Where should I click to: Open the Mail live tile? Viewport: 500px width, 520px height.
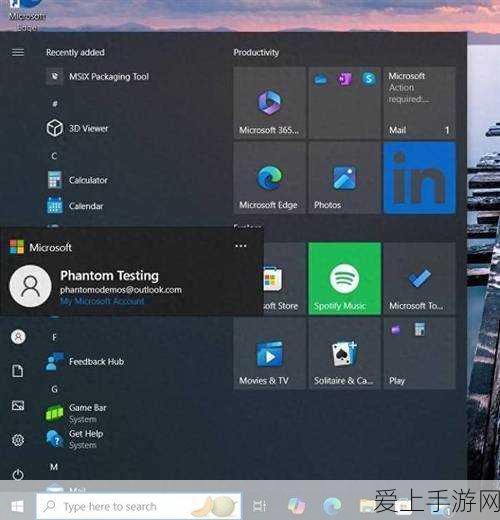(x=419, y=102)
